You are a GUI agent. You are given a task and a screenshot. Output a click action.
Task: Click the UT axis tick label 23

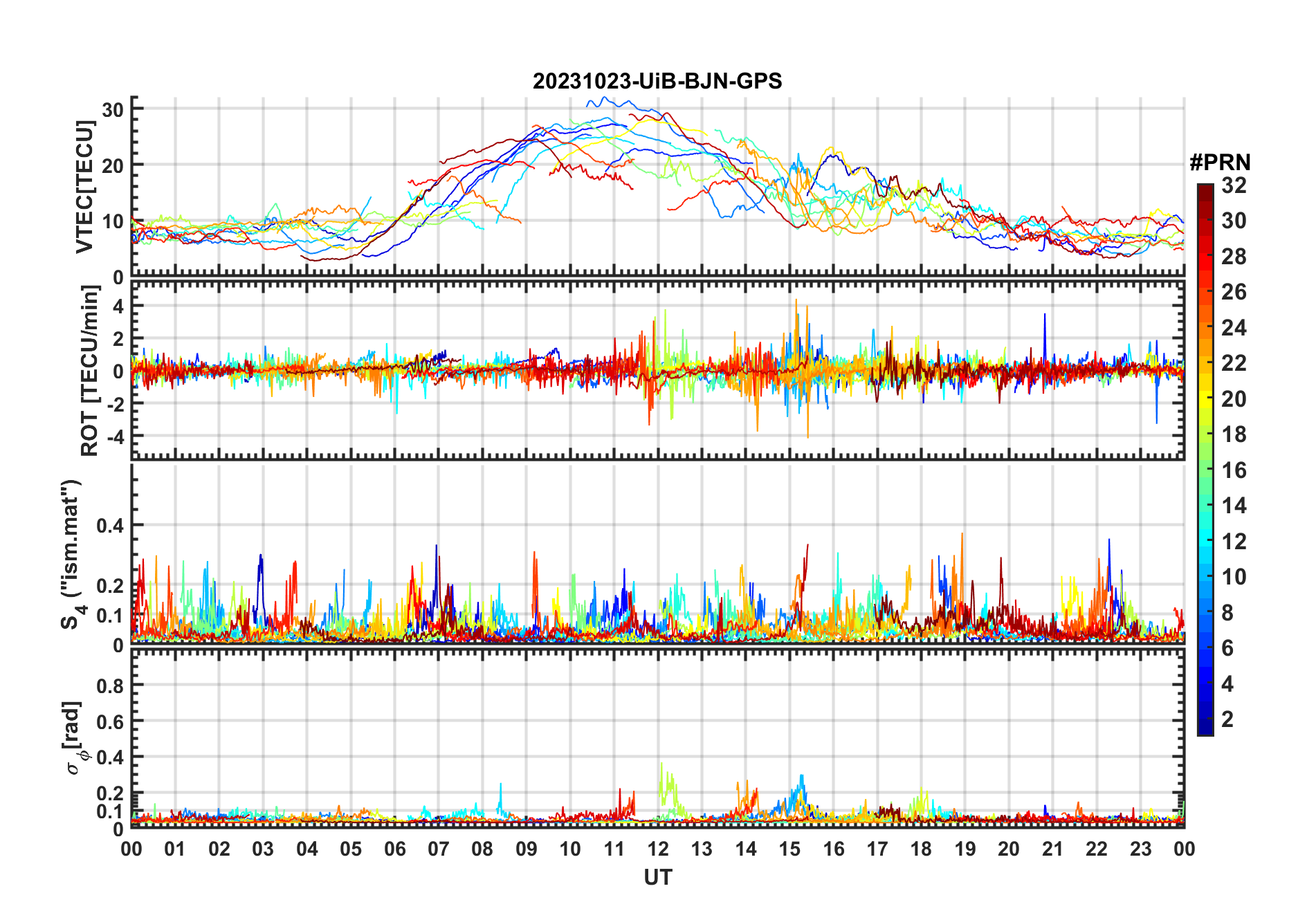click(x=1140, y=849)
